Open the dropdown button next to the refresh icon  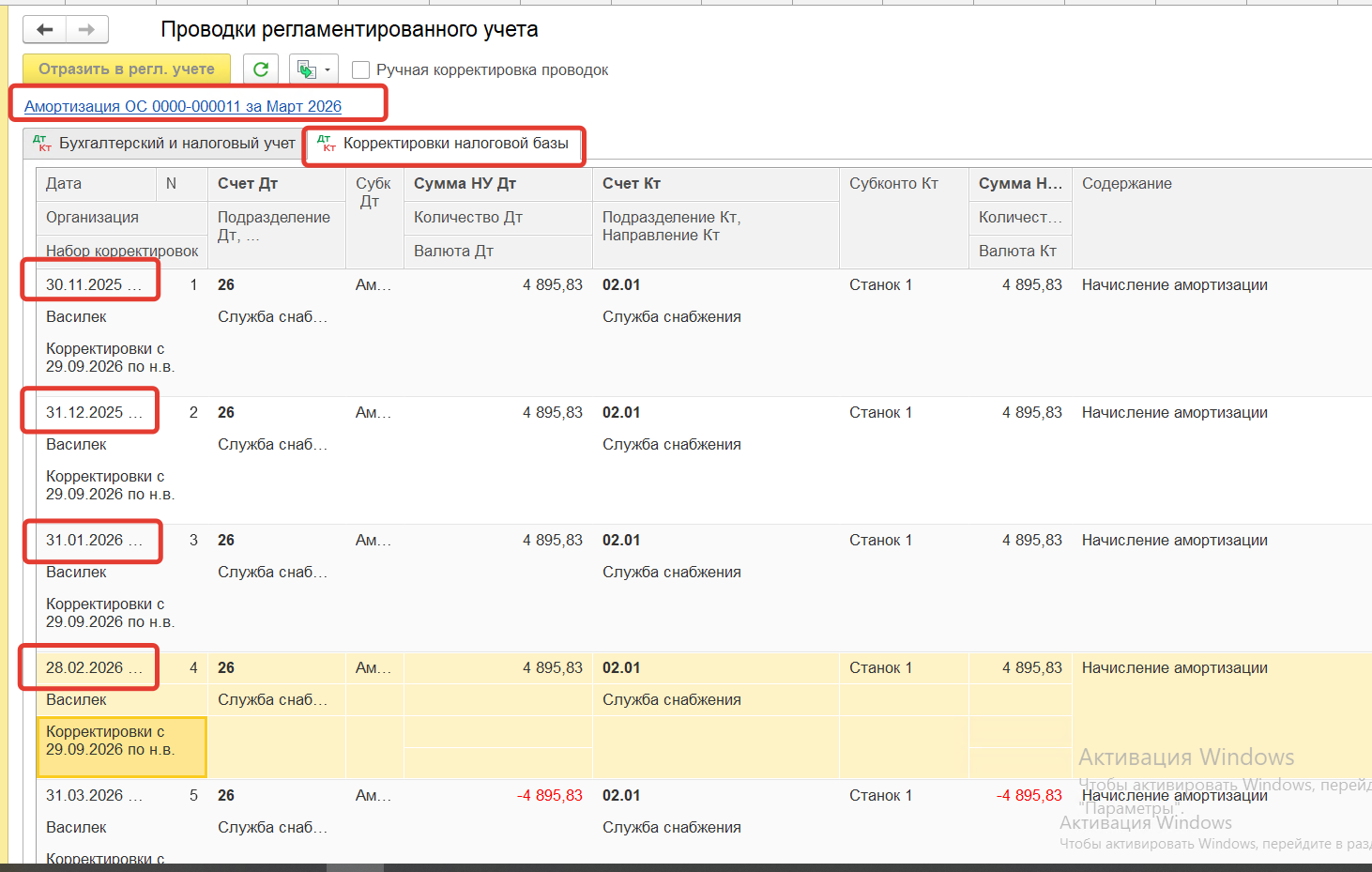[313, 69]
